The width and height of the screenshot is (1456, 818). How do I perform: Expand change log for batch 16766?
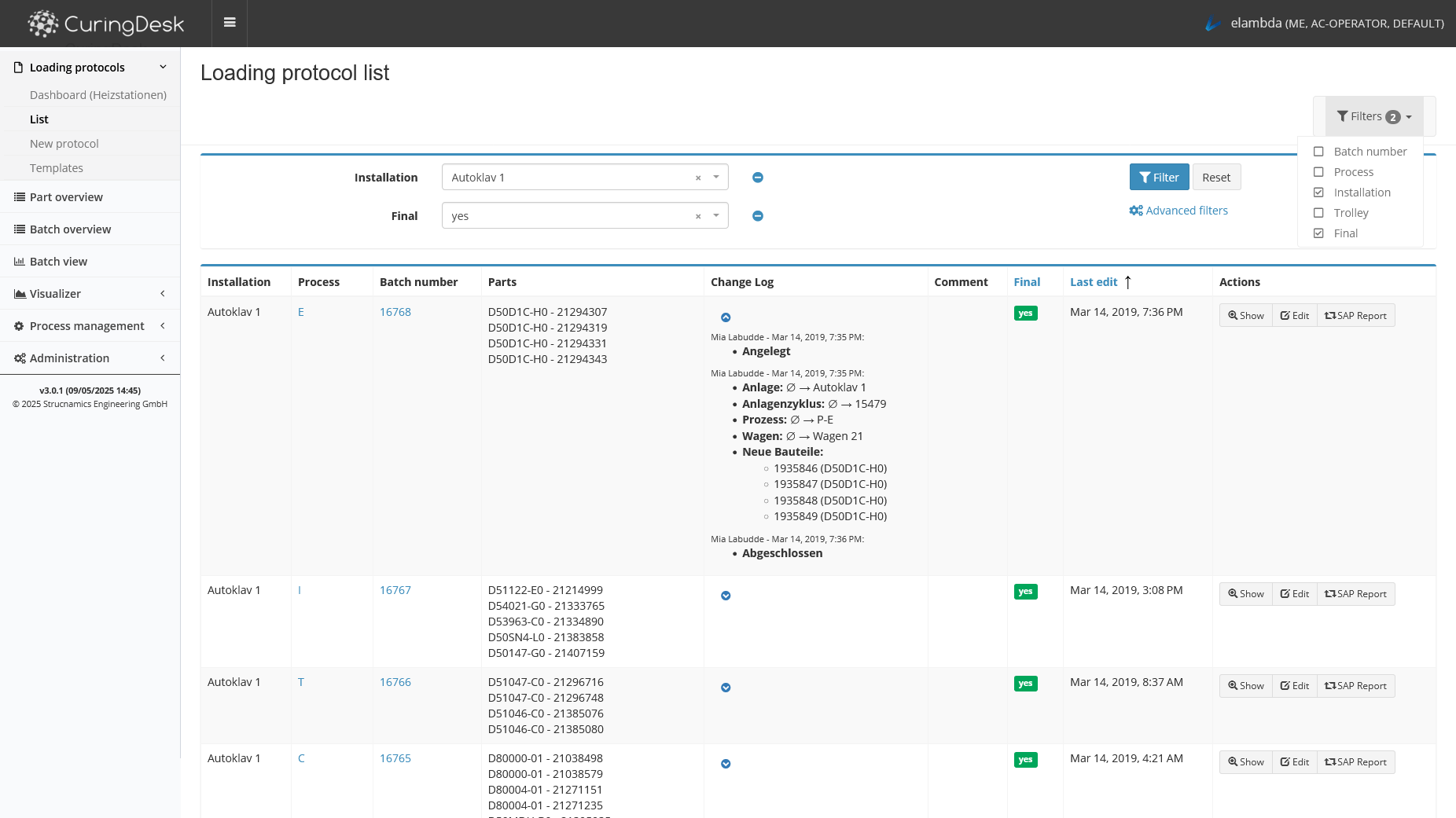coord(726,688)
